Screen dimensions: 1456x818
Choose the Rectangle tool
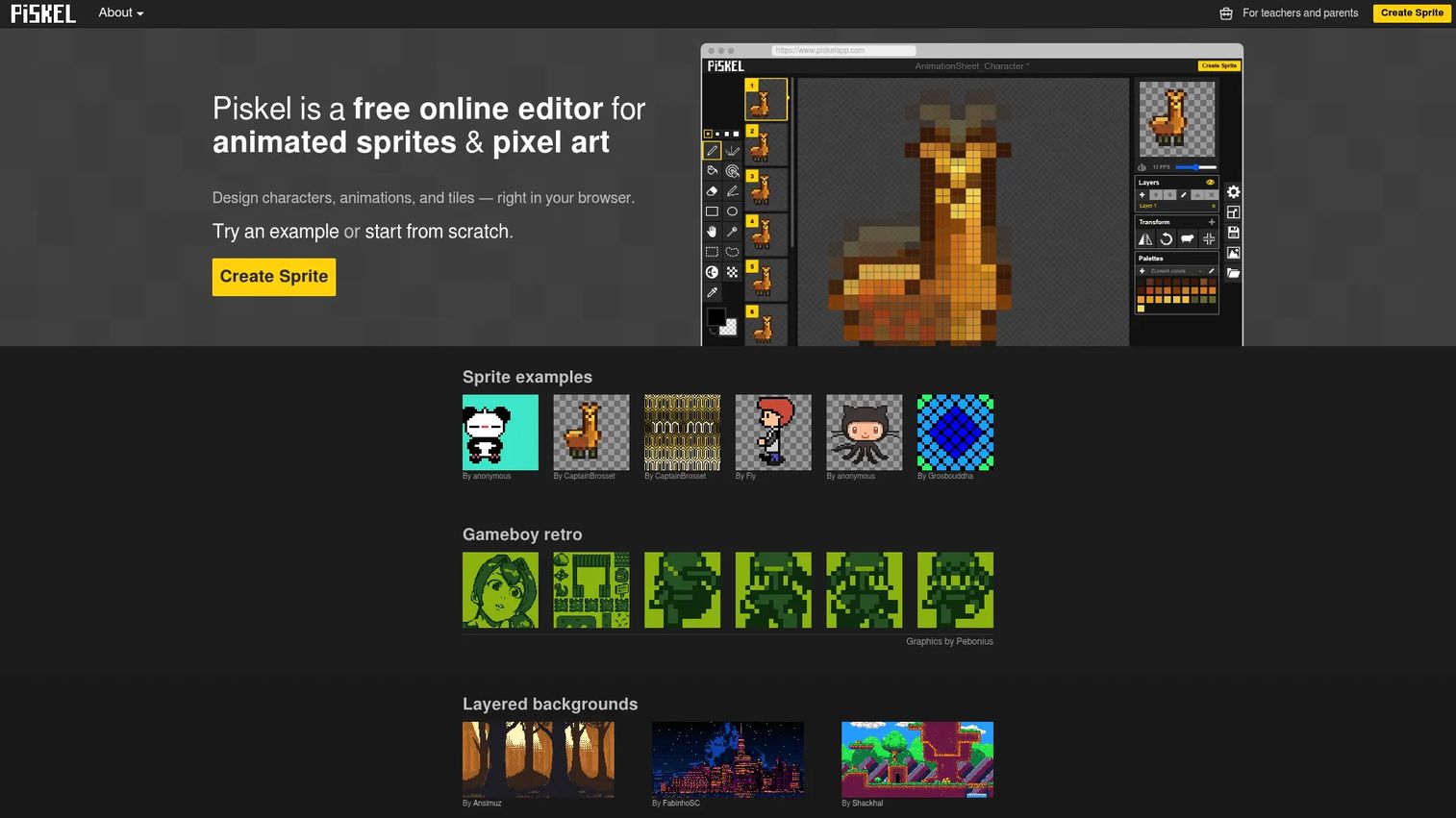(x=712, y=211)
